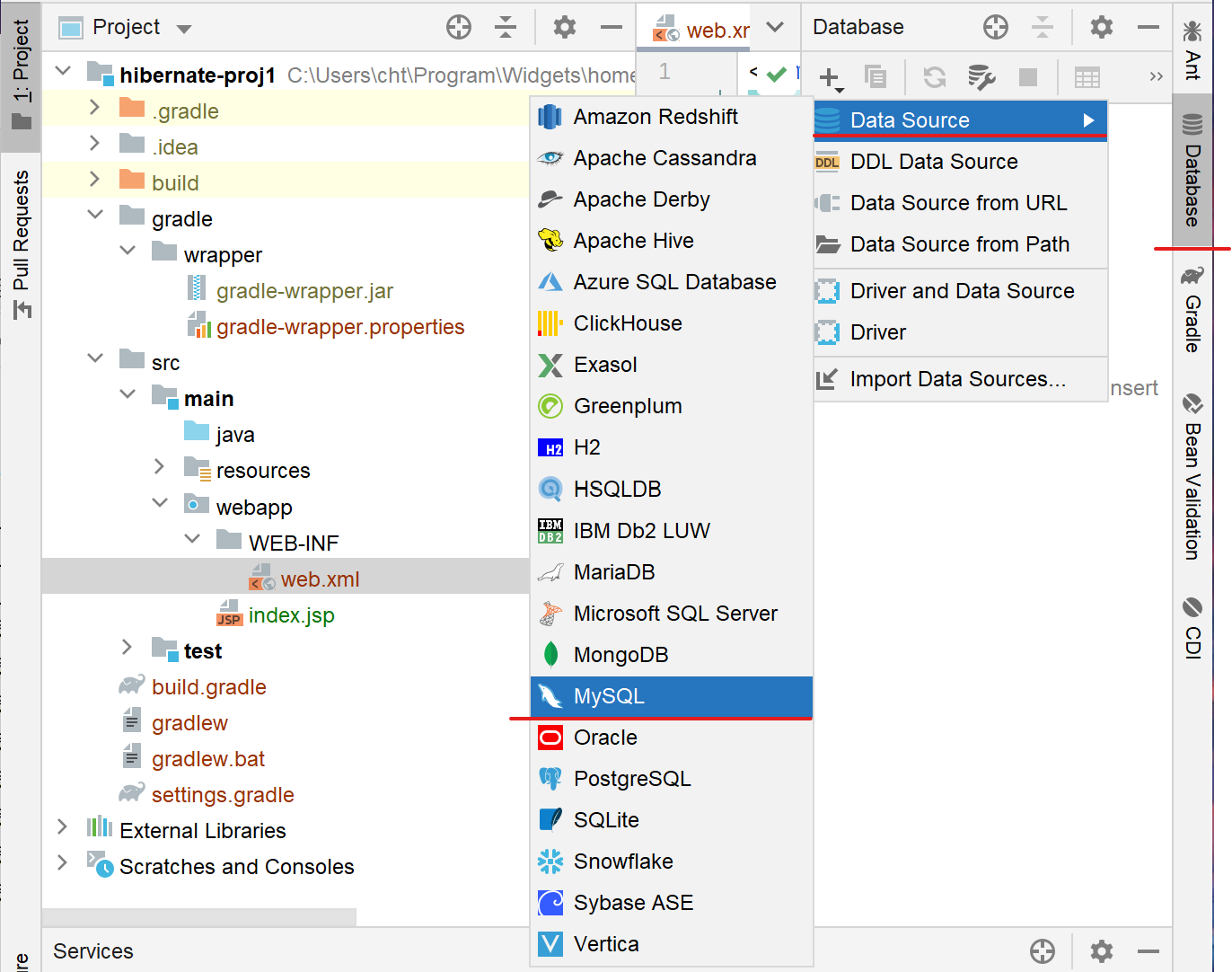Click the Collapse All icon in Project panel
1232x972 pixels.
506,28
